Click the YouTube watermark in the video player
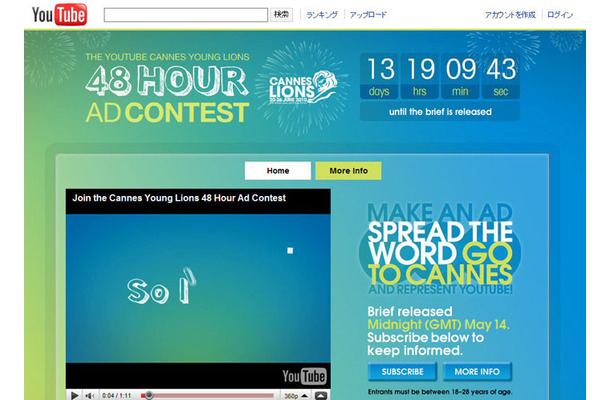The width and height of the screenshot is (610, 400). click(304, 376)
